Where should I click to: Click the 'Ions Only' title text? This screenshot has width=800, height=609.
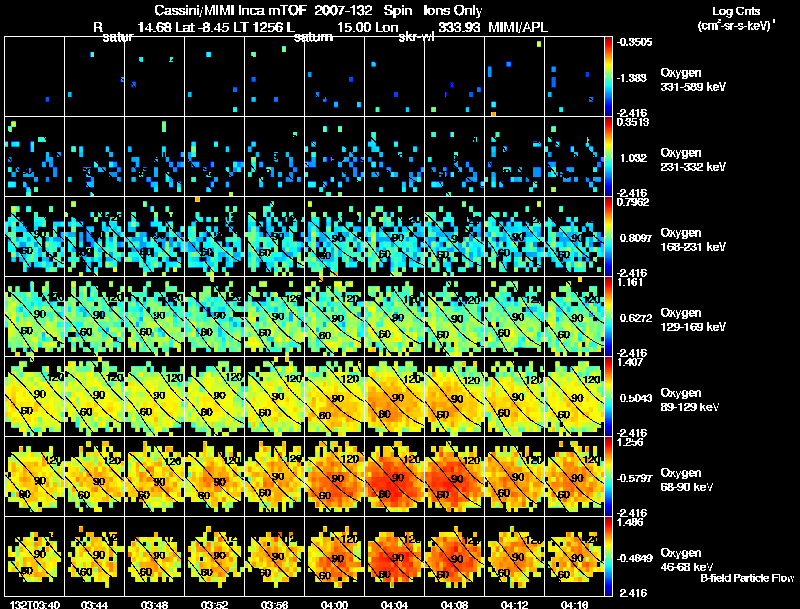(x=453, y=10)
